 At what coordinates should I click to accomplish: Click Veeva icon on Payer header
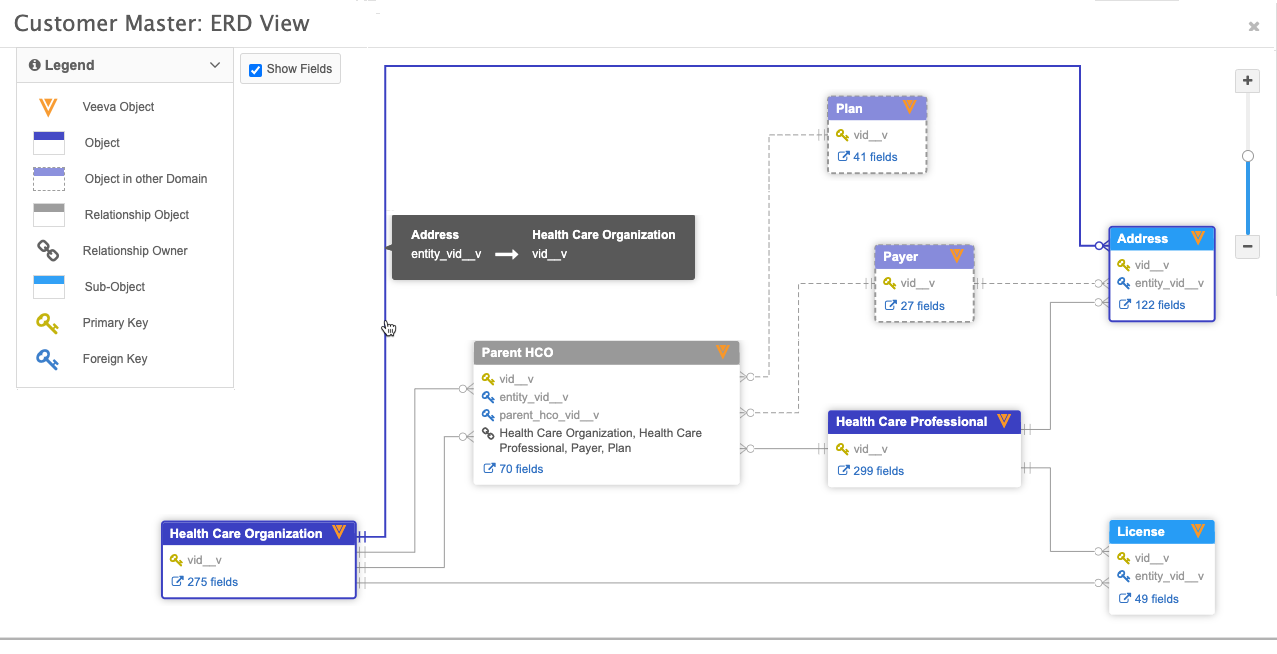[957, 256]
